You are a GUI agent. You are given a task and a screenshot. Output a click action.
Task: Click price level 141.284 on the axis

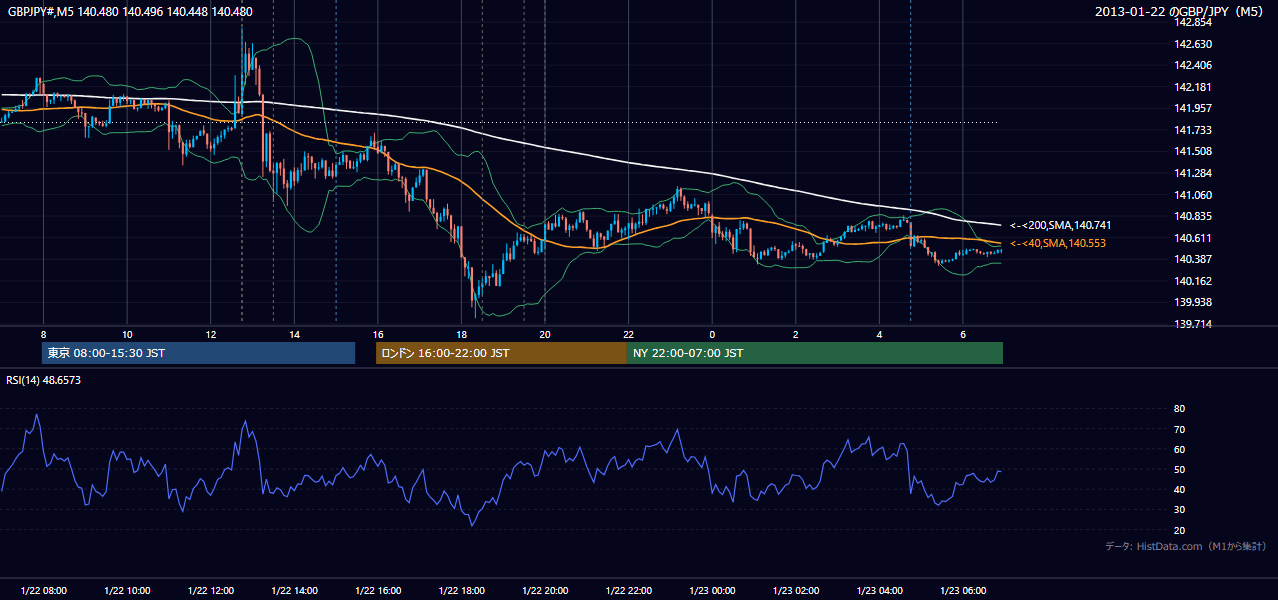[1192, 173]
